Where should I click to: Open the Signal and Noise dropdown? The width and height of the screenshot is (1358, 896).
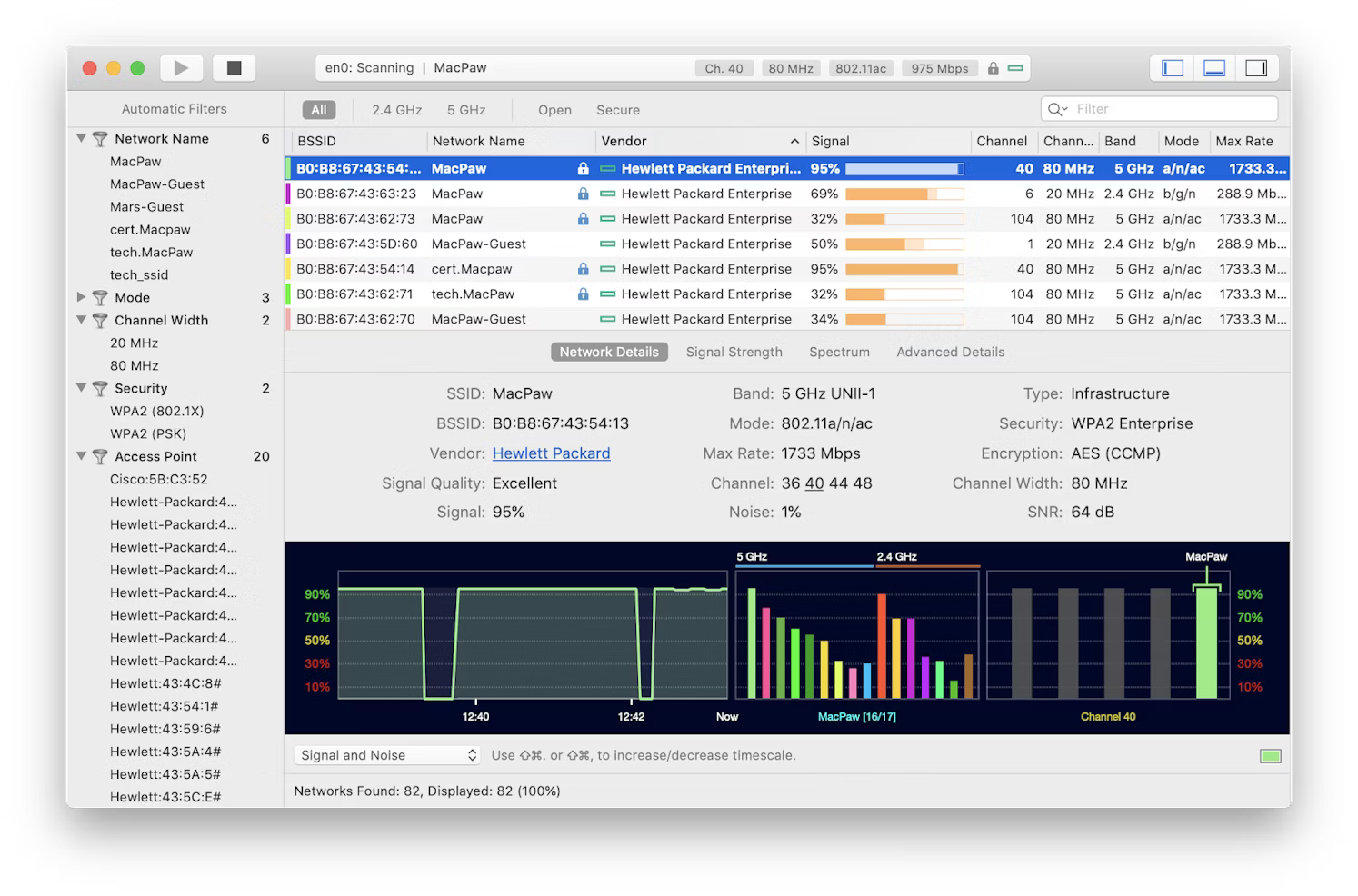click(x=388, y=755)
